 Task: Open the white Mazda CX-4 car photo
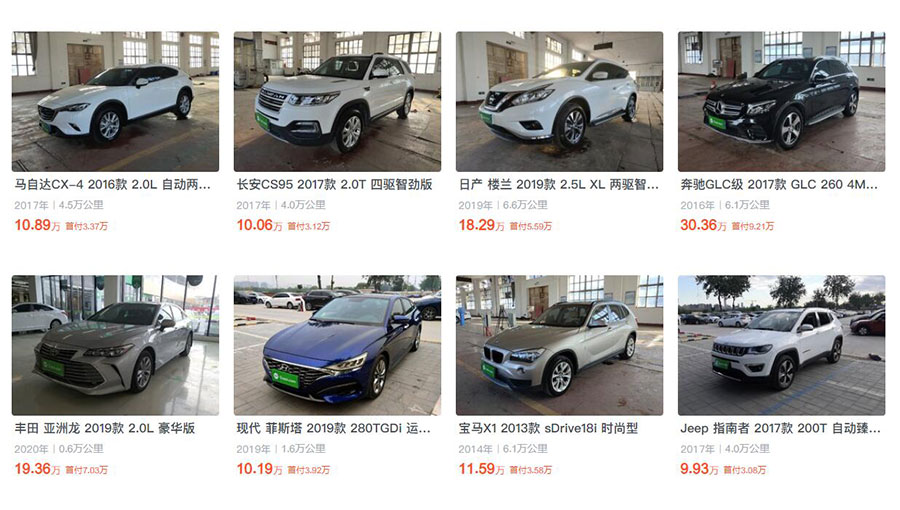[x=115, y=102]
